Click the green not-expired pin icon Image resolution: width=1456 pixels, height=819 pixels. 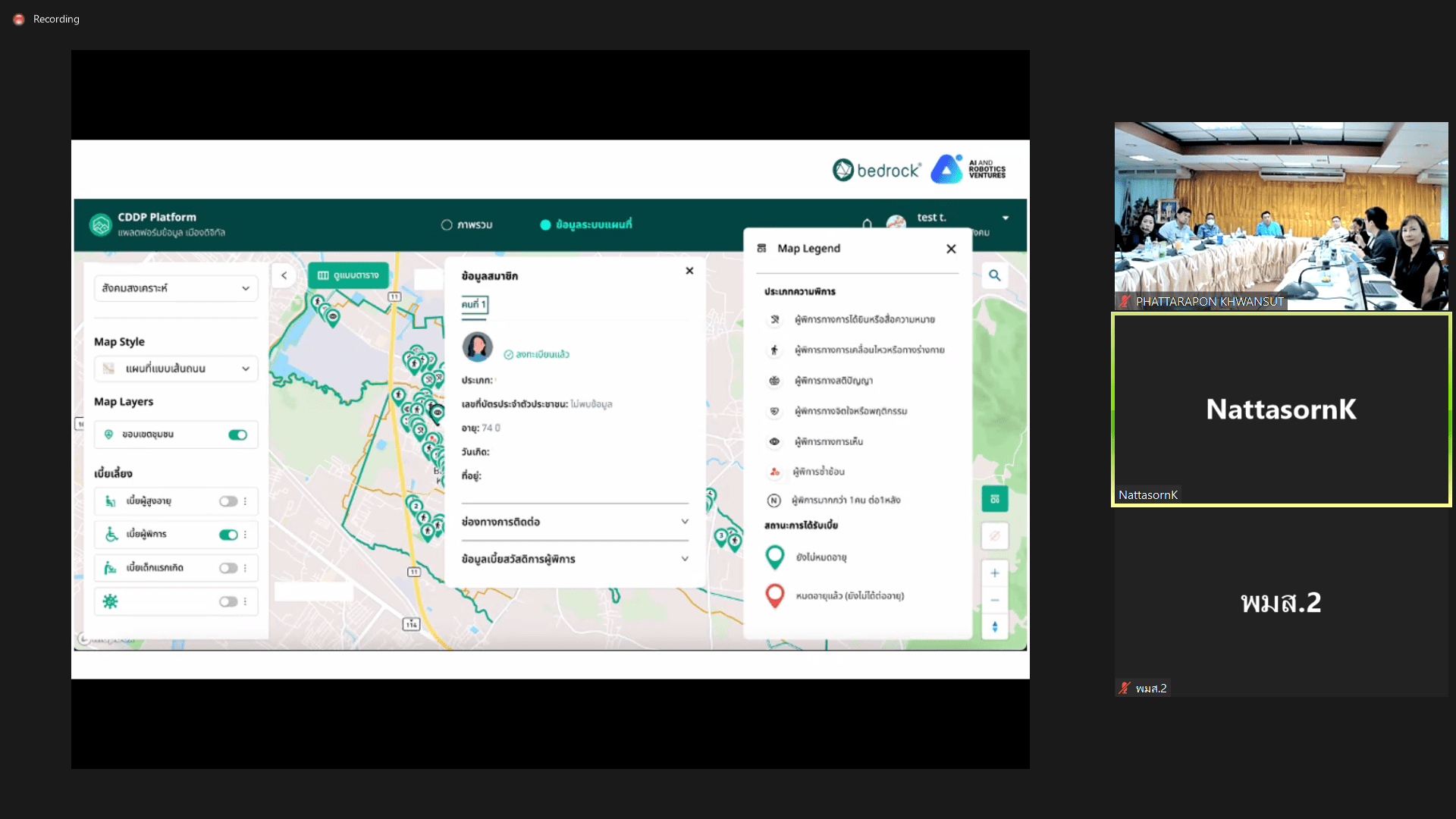tap(774, 557)
